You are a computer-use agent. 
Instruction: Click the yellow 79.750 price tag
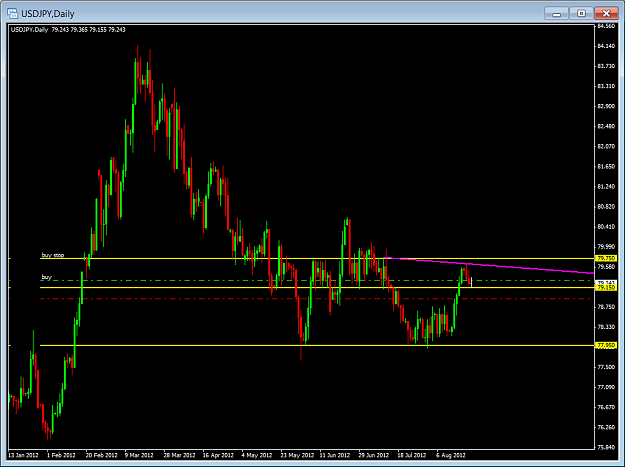[x=606, y=258]
